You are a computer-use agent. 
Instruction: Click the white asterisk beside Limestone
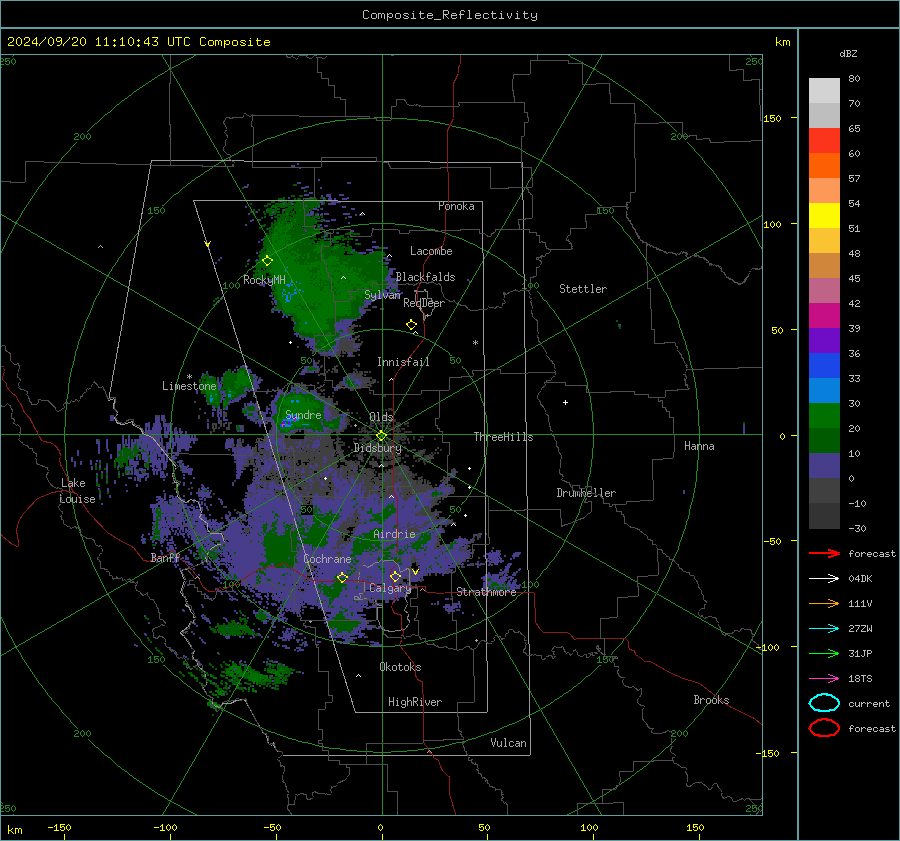(x=189, y=377)
